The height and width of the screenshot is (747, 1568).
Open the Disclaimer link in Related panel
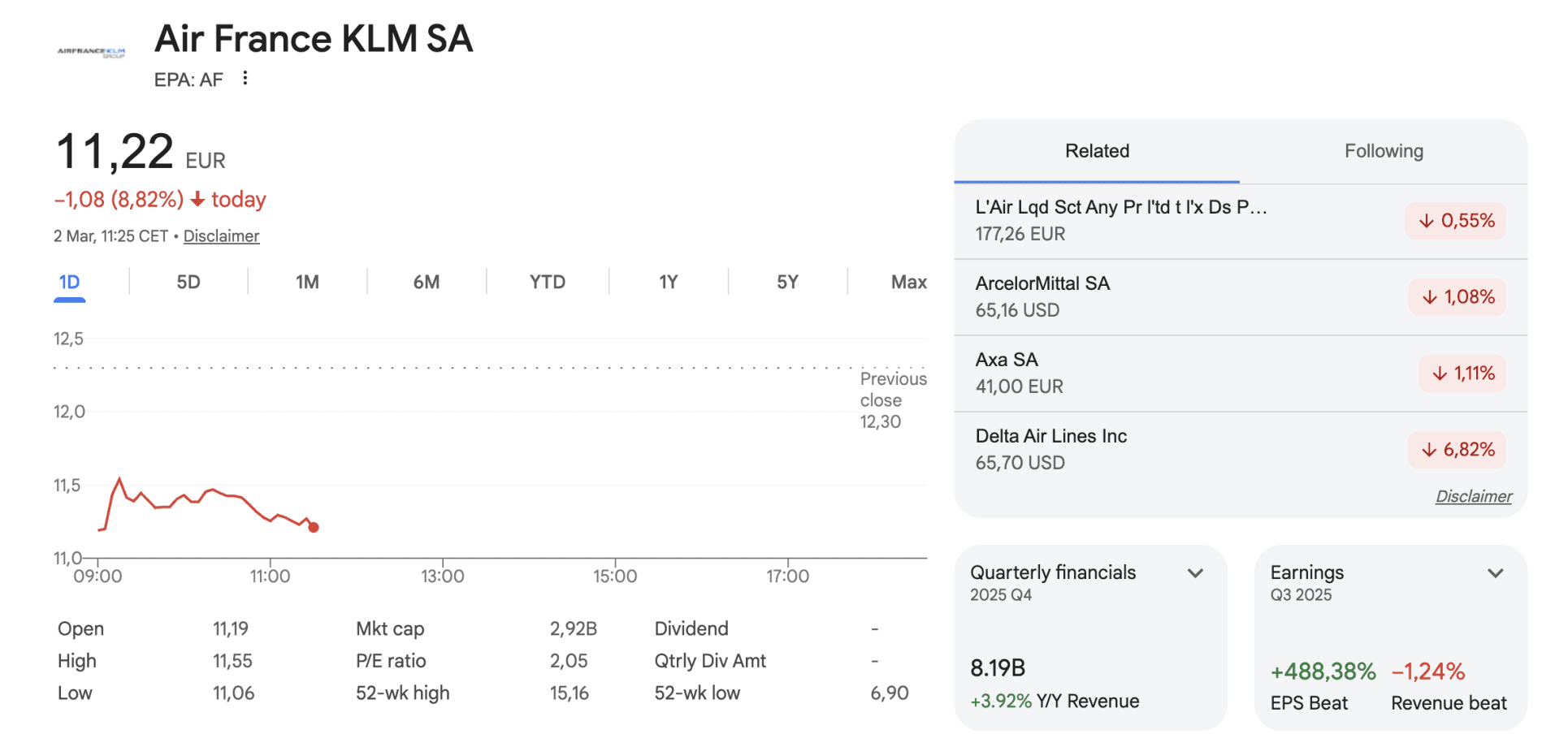pos(1473,496)
